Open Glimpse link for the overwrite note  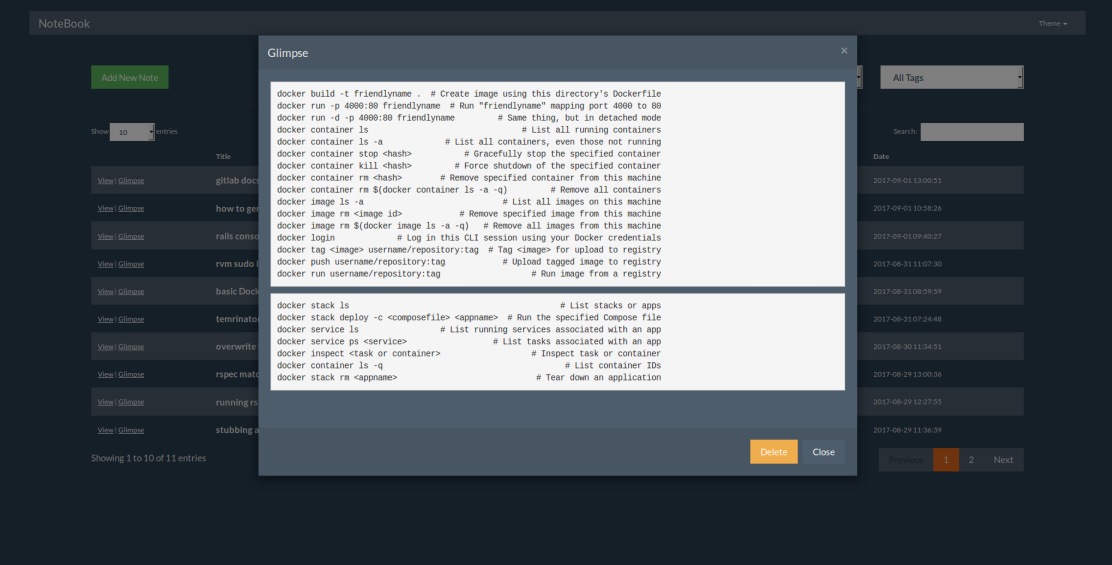[x=130, y=347]
